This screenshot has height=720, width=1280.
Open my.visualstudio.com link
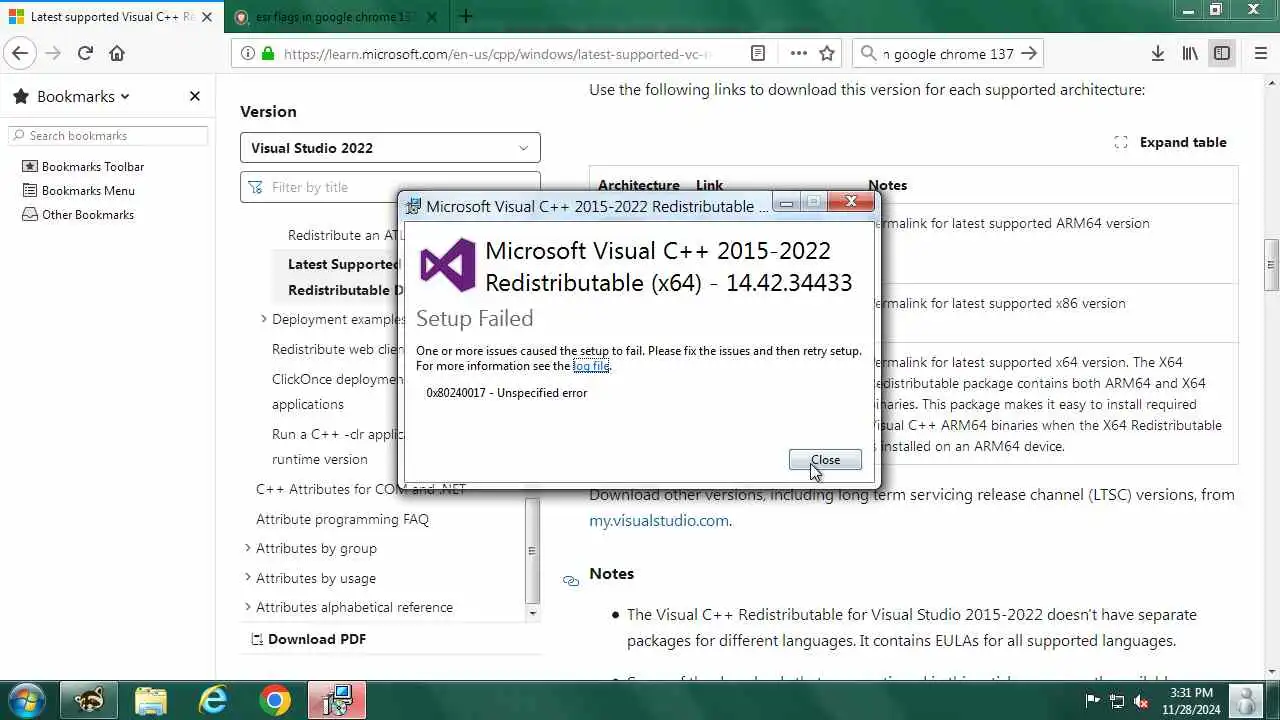658,520
